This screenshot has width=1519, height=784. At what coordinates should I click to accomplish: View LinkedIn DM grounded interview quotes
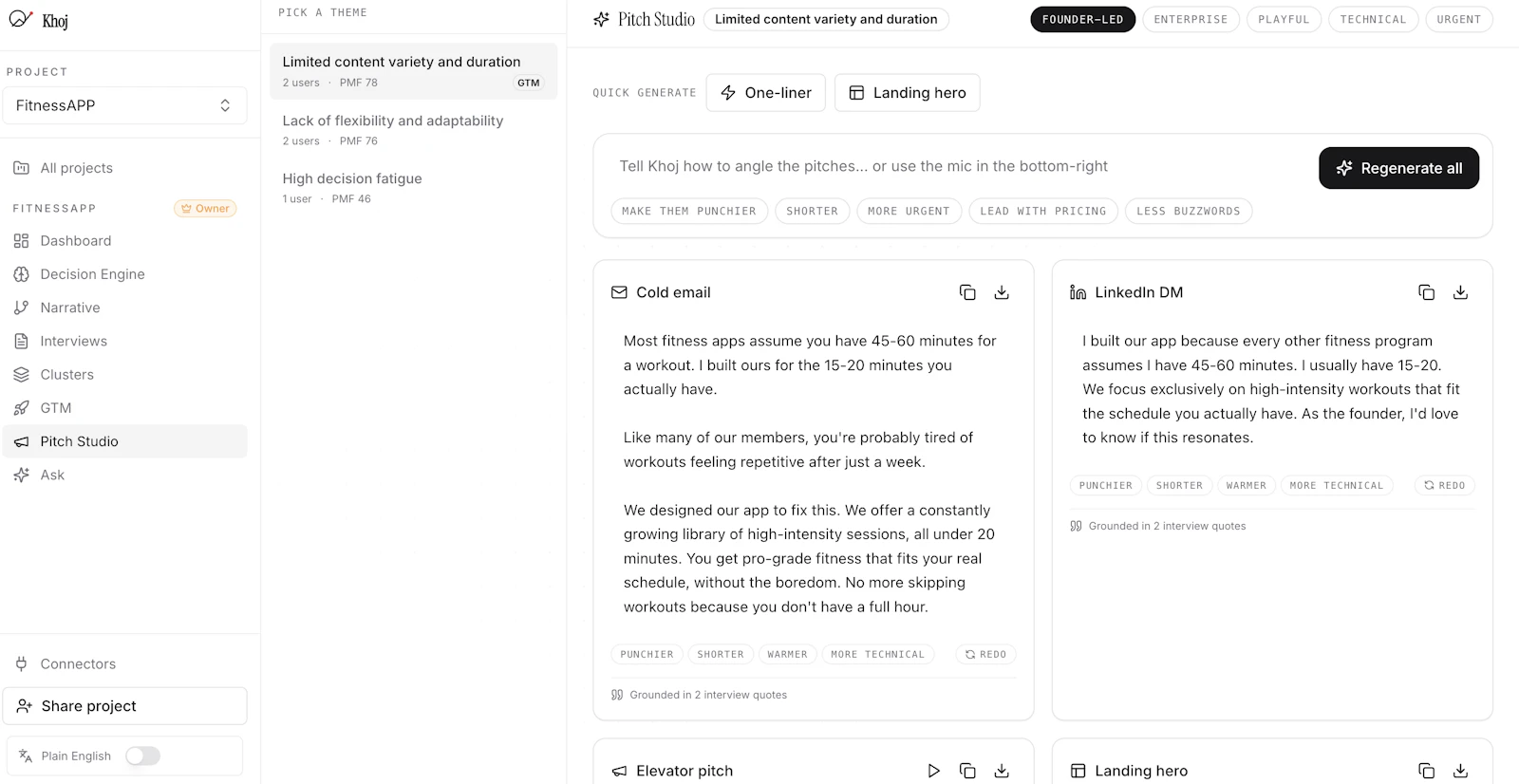pos(1158,526)
